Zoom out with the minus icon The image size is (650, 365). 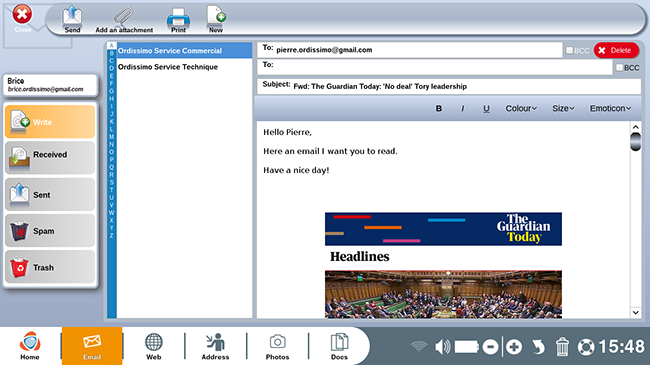490,347
